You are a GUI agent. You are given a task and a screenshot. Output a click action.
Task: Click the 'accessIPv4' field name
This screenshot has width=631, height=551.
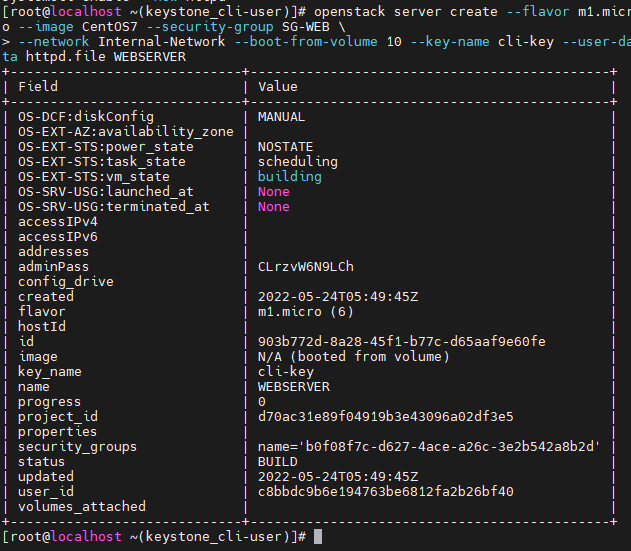58,222
